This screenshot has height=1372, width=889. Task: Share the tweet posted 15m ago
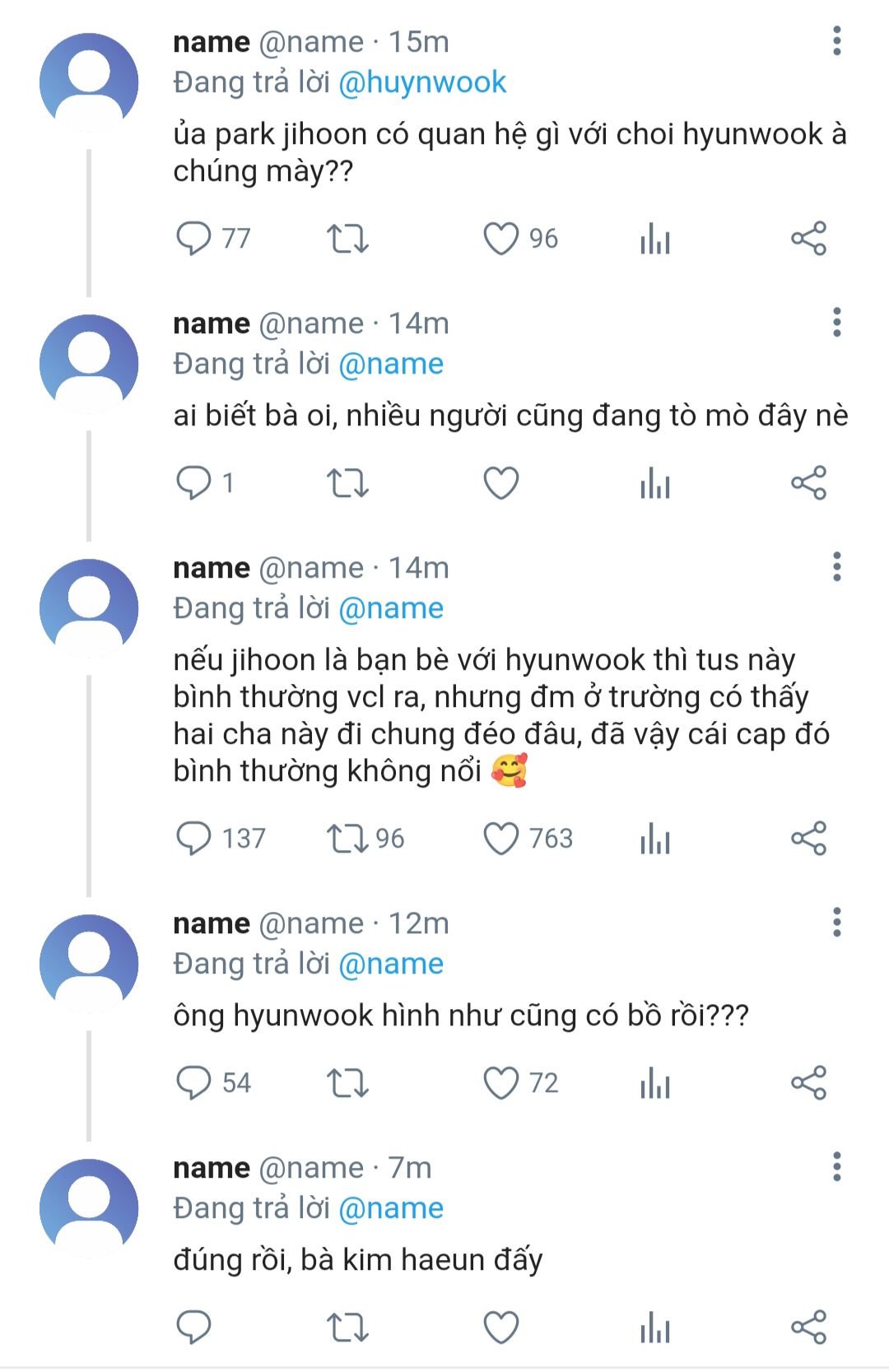click(808, 239)
